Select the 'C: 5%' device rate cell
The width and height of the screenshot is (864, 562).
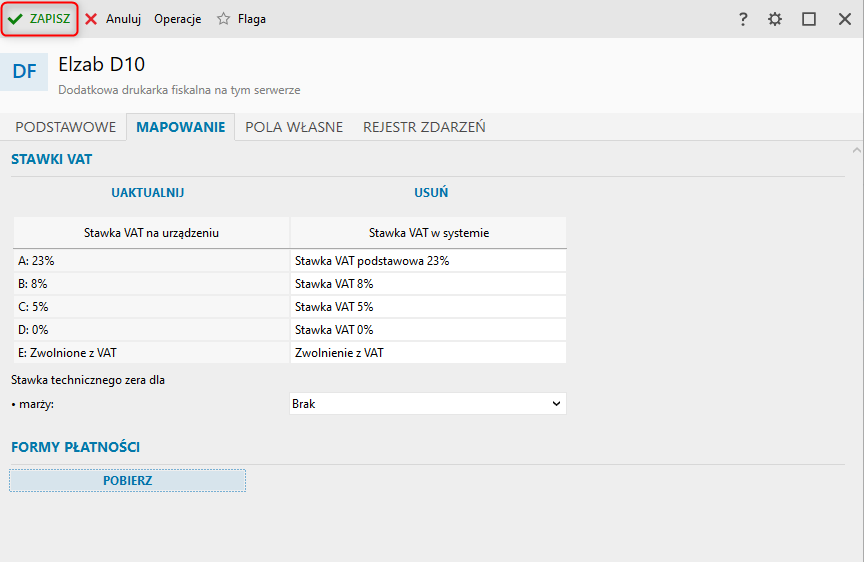(x=152, y=307)
